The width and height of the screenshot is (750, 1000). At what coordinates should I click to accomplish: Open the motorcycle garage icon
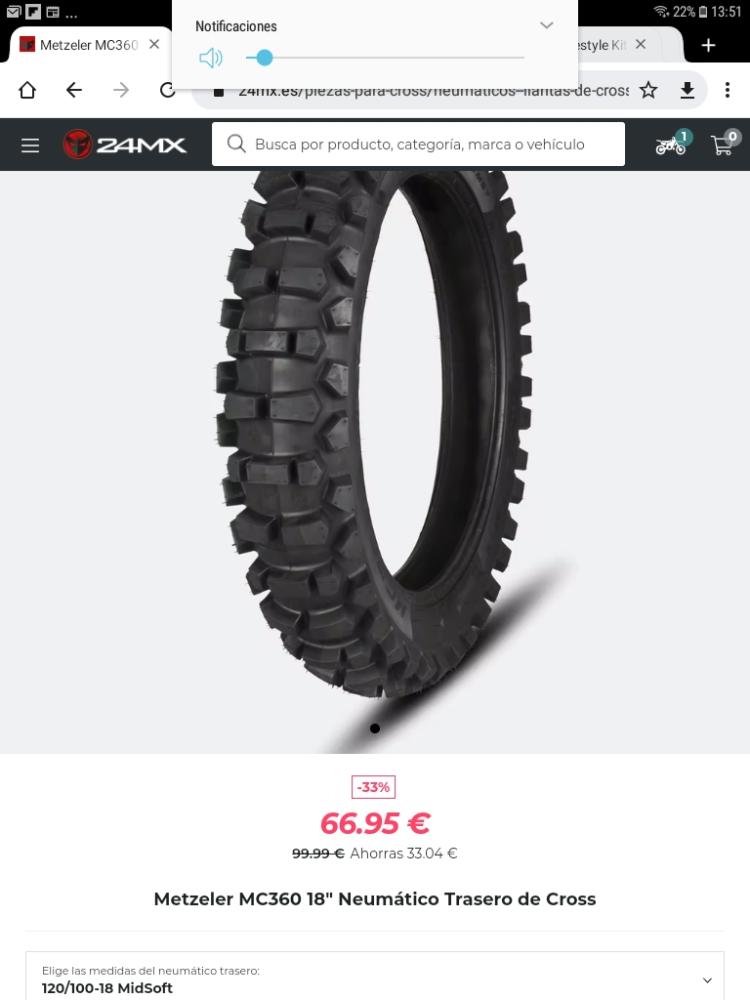[x=673, y=143]
